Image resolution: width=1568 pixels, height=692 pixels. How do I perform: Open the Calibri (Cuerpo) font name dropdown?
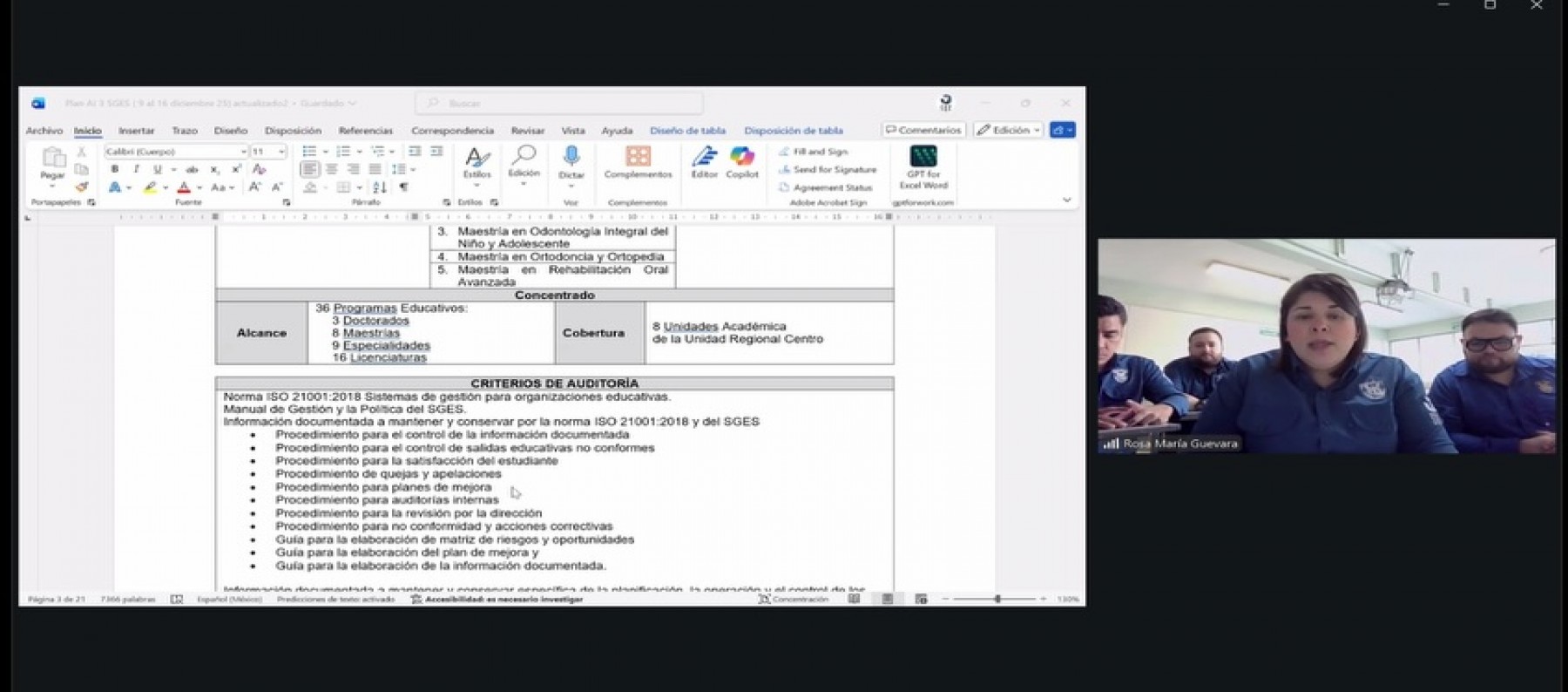pyautogui.click(x=243, y=152)
